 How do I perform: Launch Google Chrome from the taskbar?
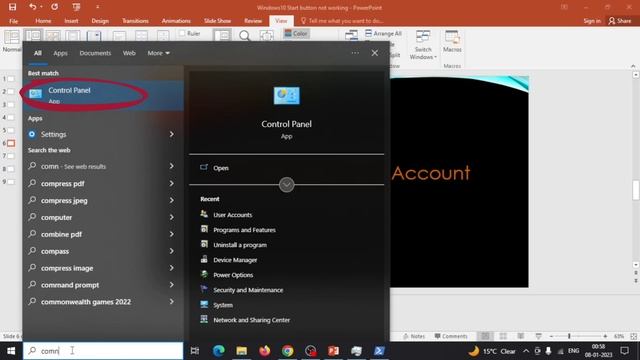(287, 351)
